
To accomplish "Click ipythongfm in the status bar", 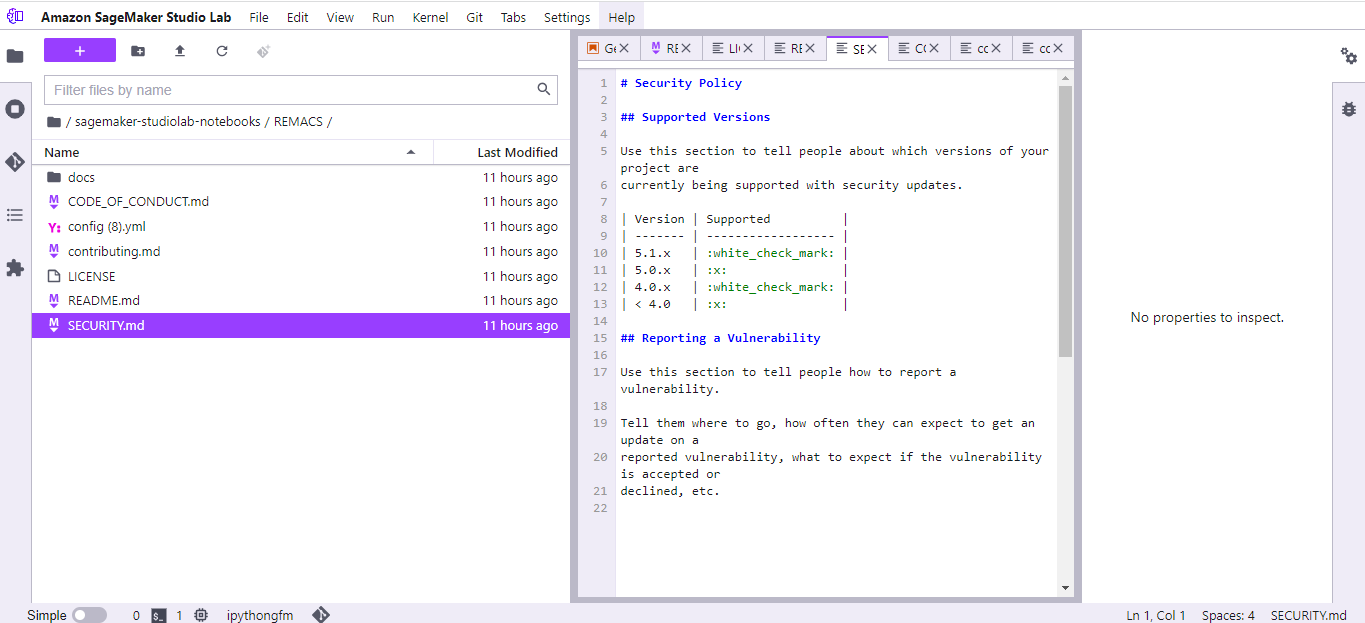I will tap(260, 615).
